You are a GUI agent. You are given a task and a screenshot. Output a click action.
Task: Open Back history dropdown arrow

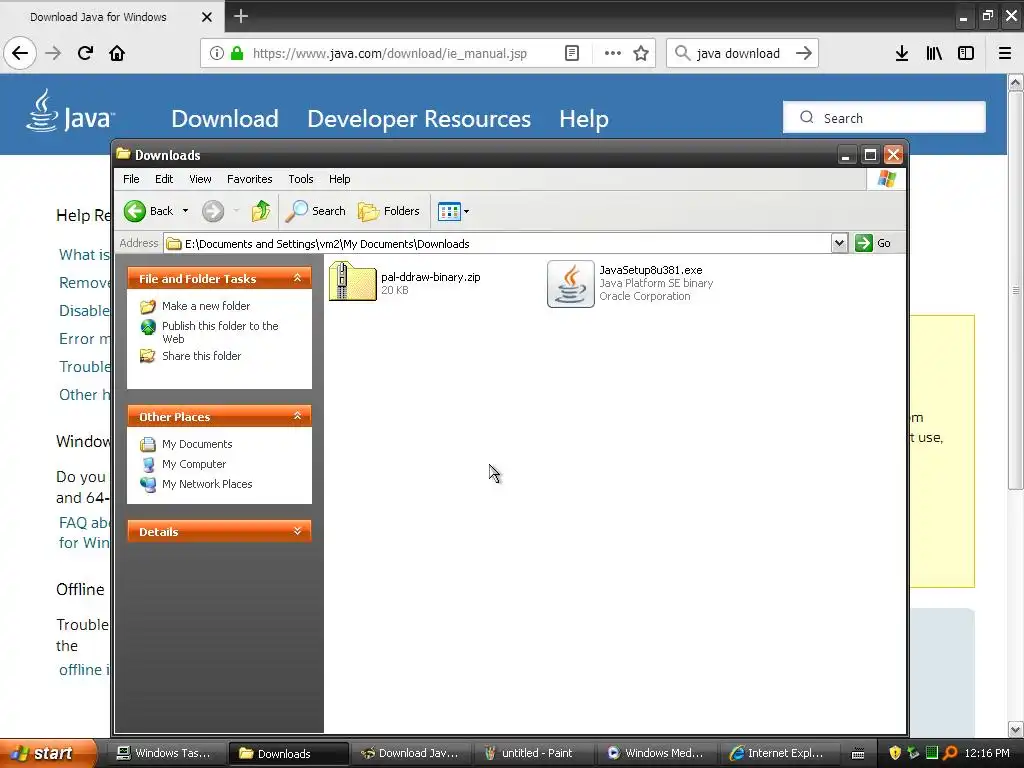pyautogui.click(x=185, y=211)
